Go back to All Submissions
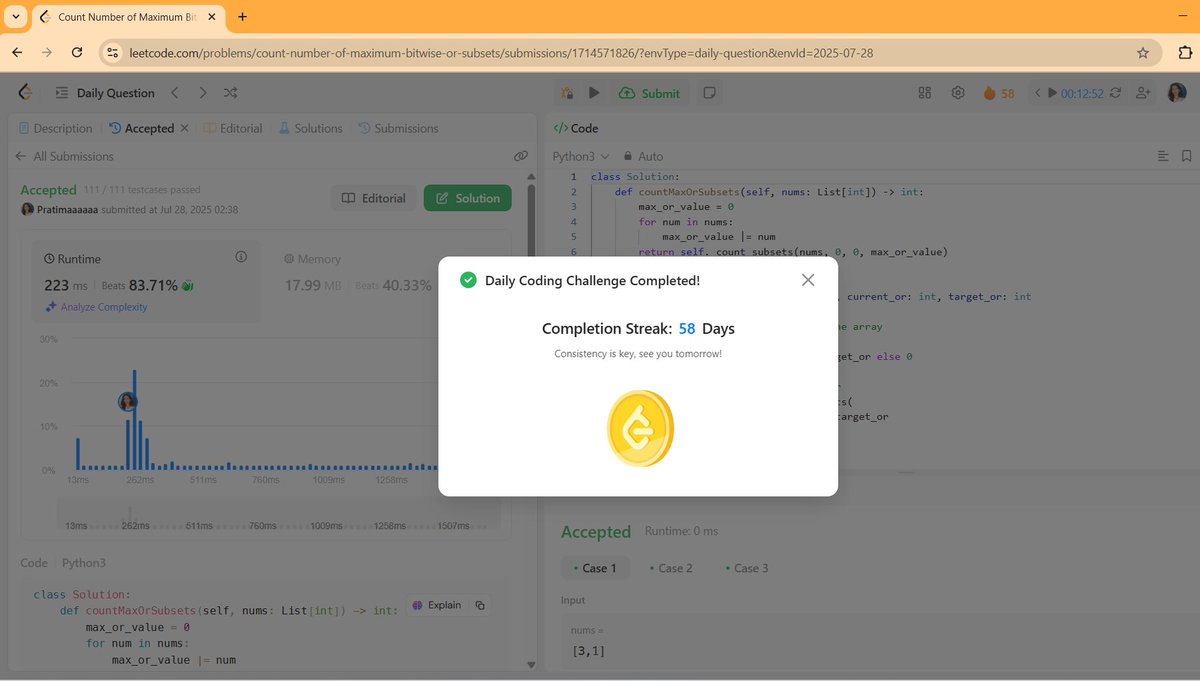 (74, 156)
